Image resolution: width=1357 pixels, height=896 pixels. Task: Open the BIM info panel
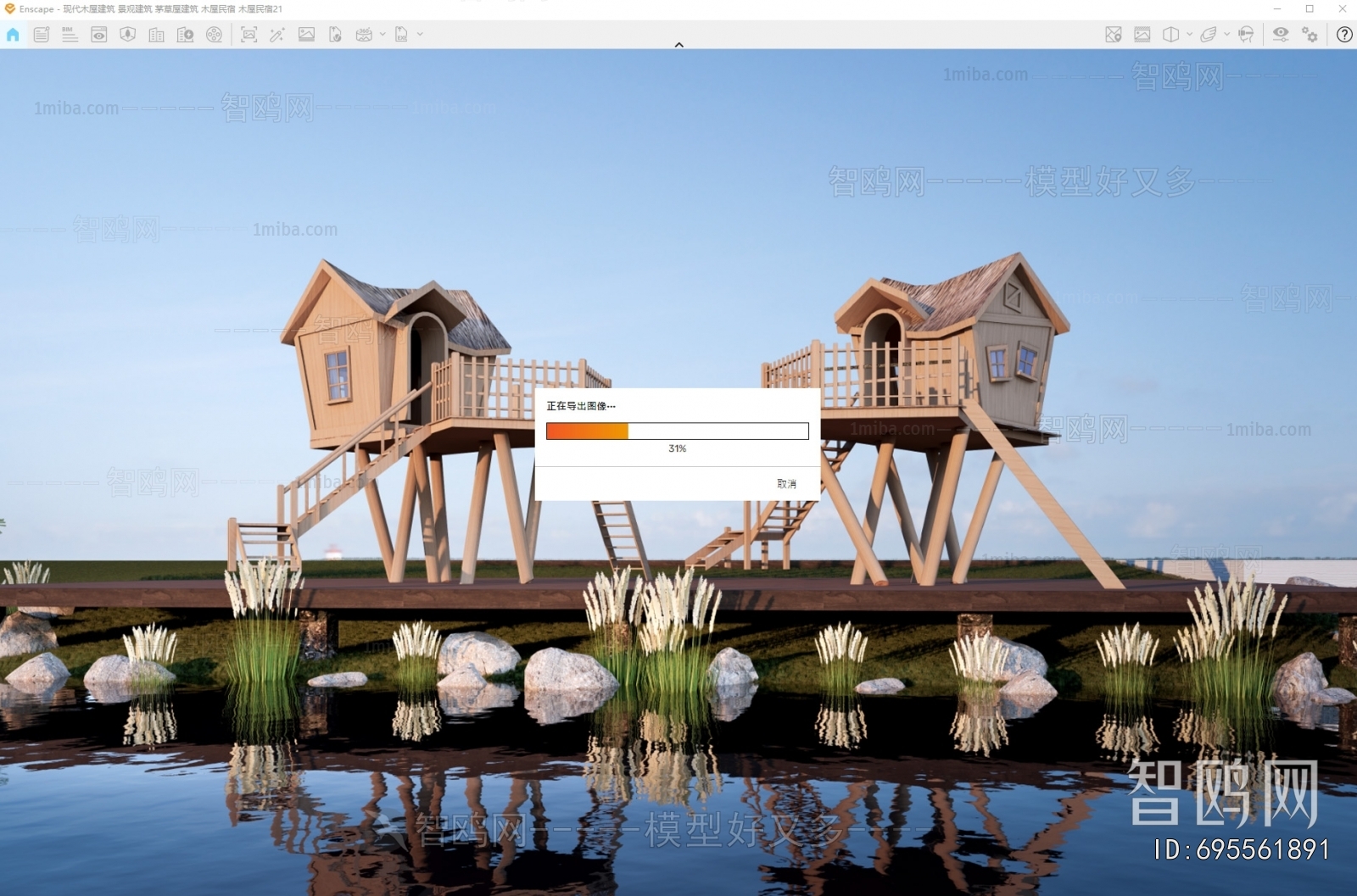70,35
